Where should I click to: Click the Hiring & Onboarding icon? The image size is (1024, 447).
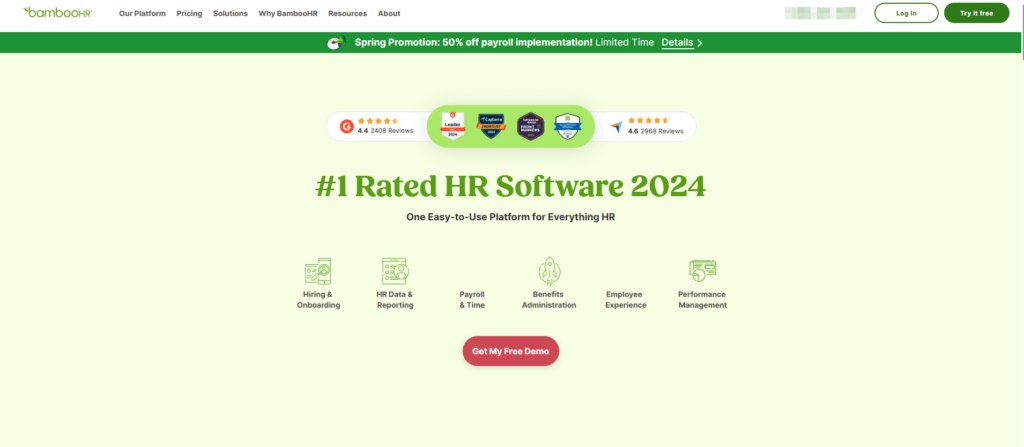pos(317,270)
